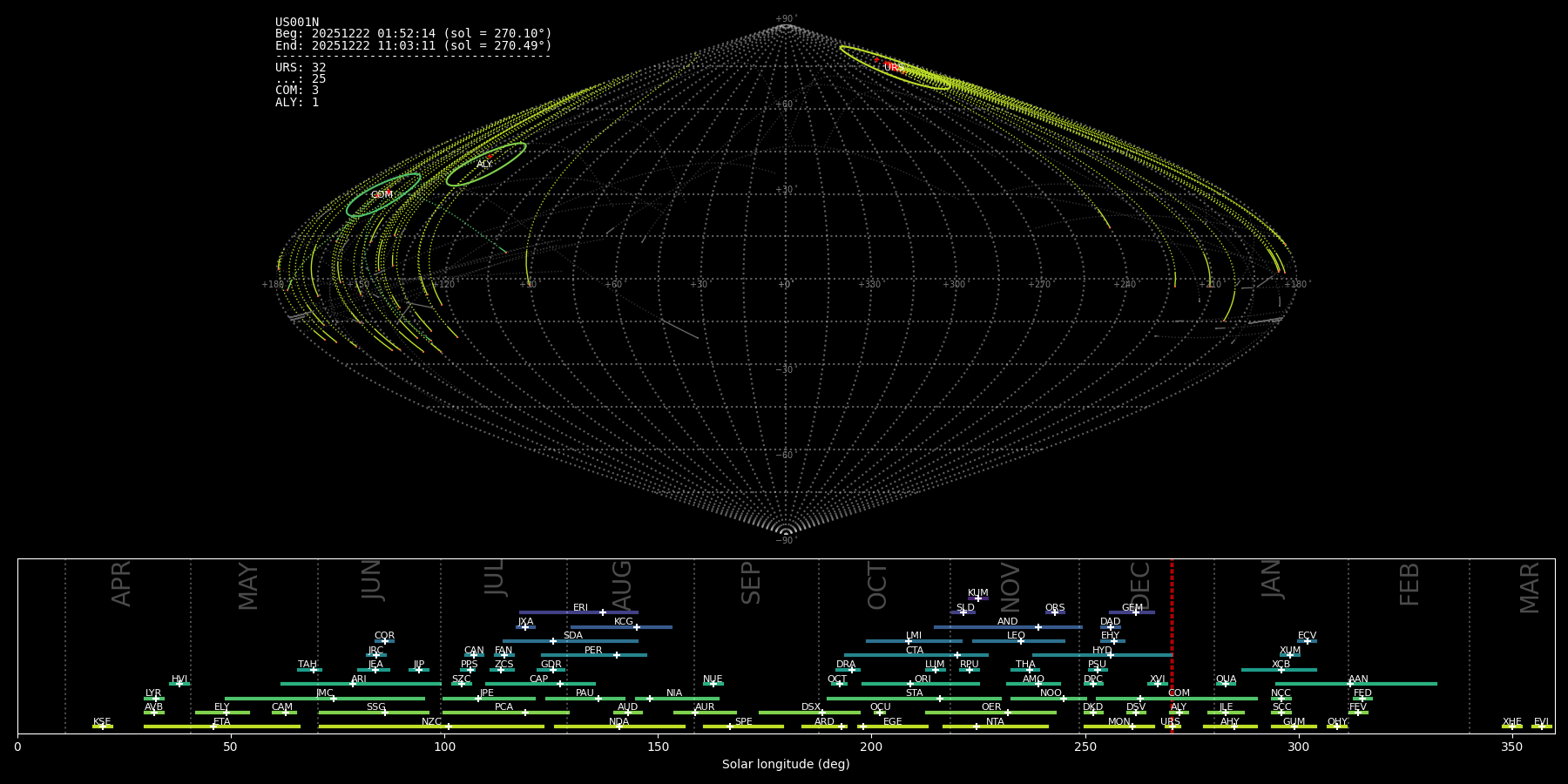Select the ETA shower bar in timeline

(221, 727)
